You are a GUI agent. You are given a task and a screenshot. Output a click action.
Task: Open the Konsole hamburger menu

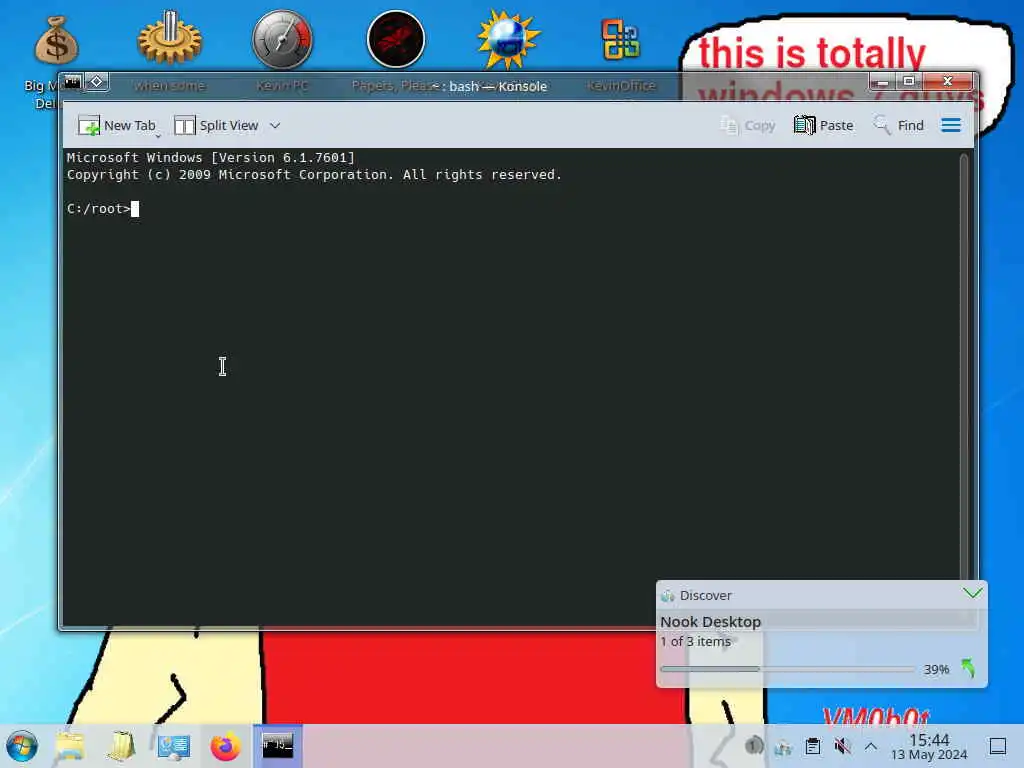coord(951,125)
